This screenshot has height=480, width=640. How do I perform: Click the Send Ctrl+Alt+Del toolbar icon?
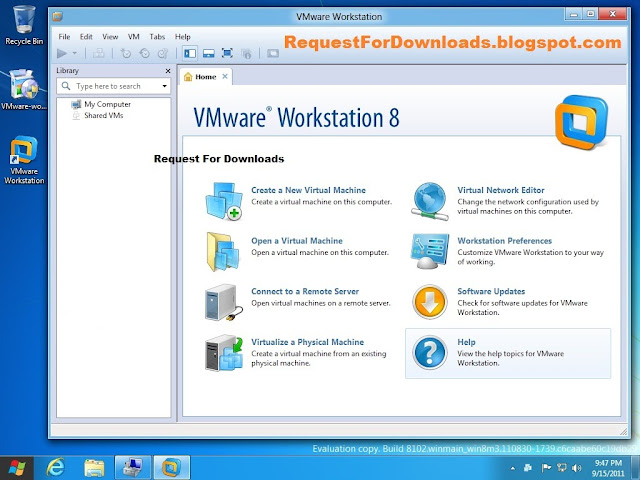(98, 53)
